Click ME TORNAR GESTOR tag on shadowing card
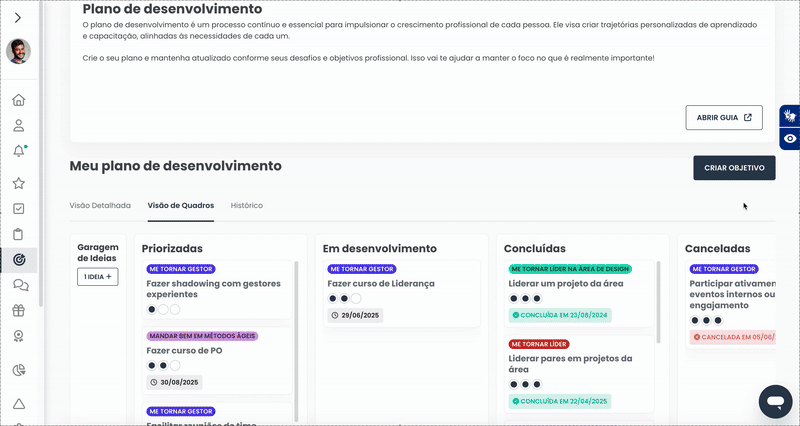 [181, 269]
